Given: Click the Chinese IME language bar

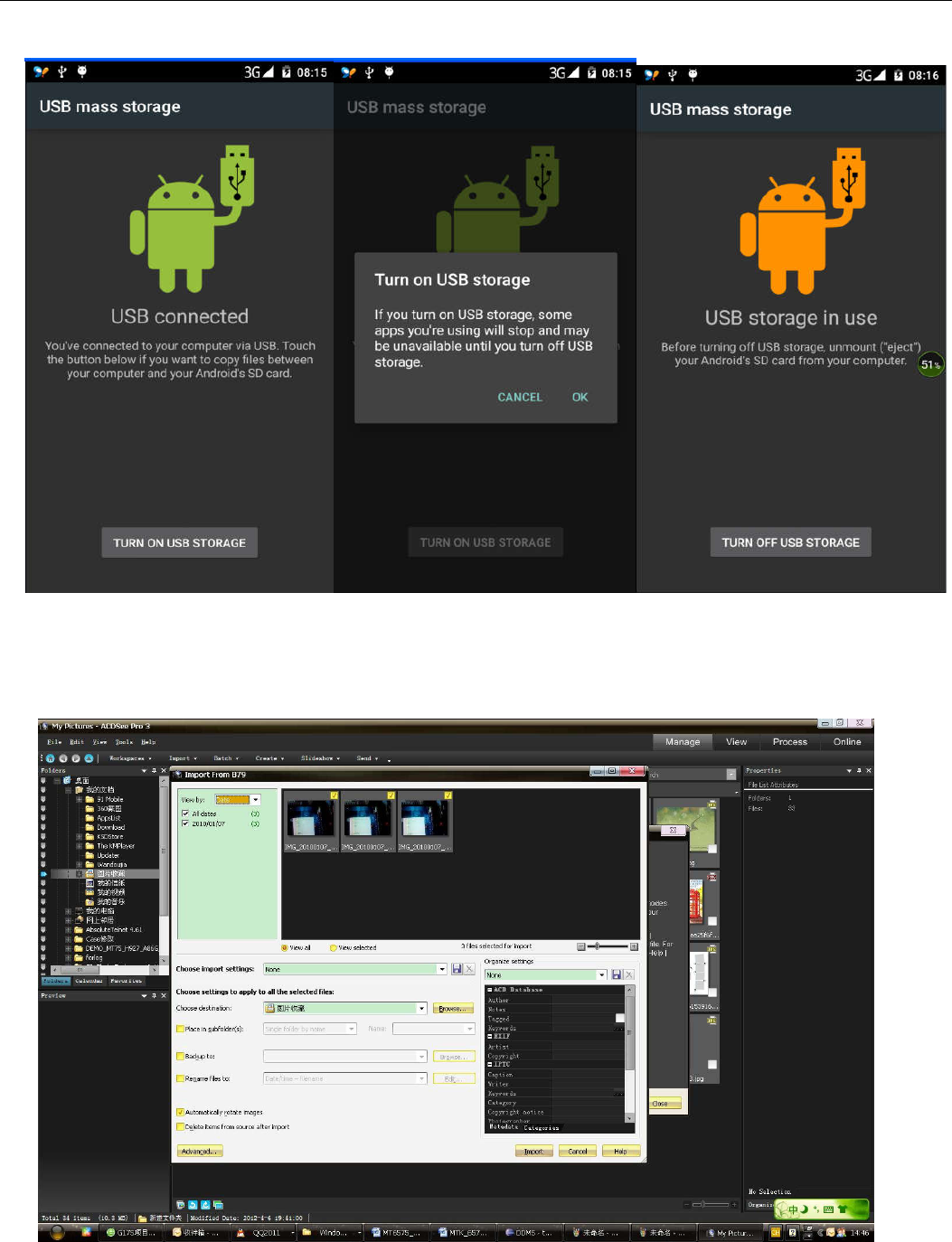Looking at the screenshot, I should click(822, 1209).
